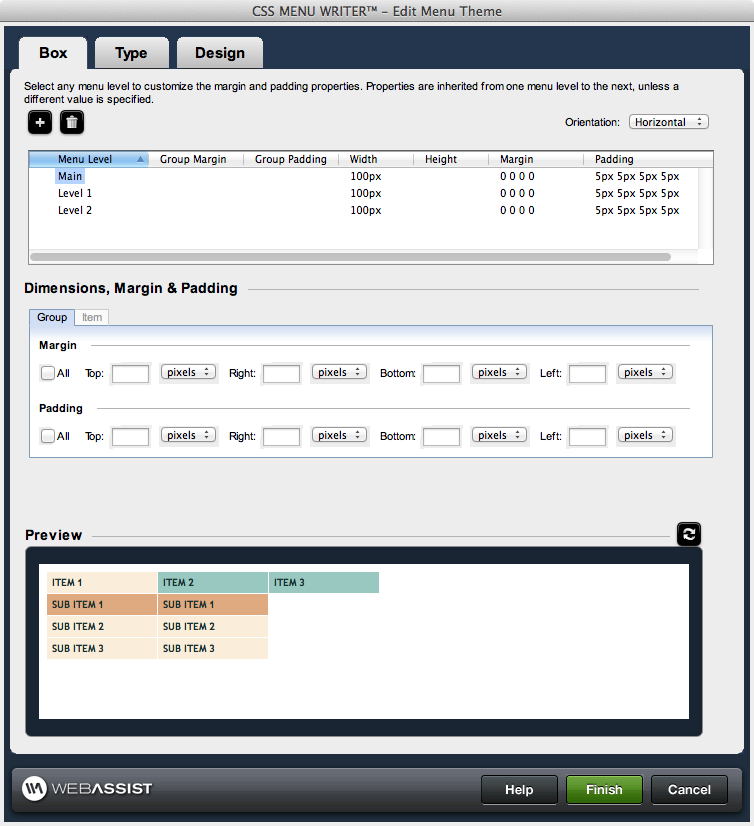
Task: Toggle sort arrow on Menu Level column
Action: [x=140, y=159]
